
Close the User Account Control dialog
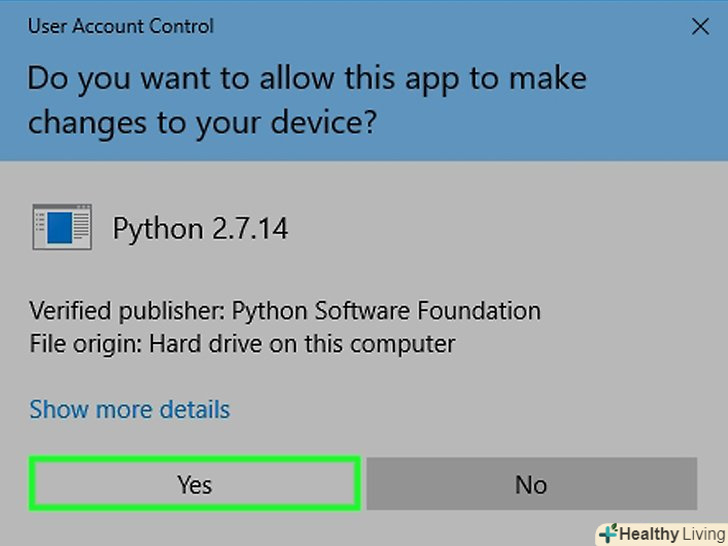700,27
